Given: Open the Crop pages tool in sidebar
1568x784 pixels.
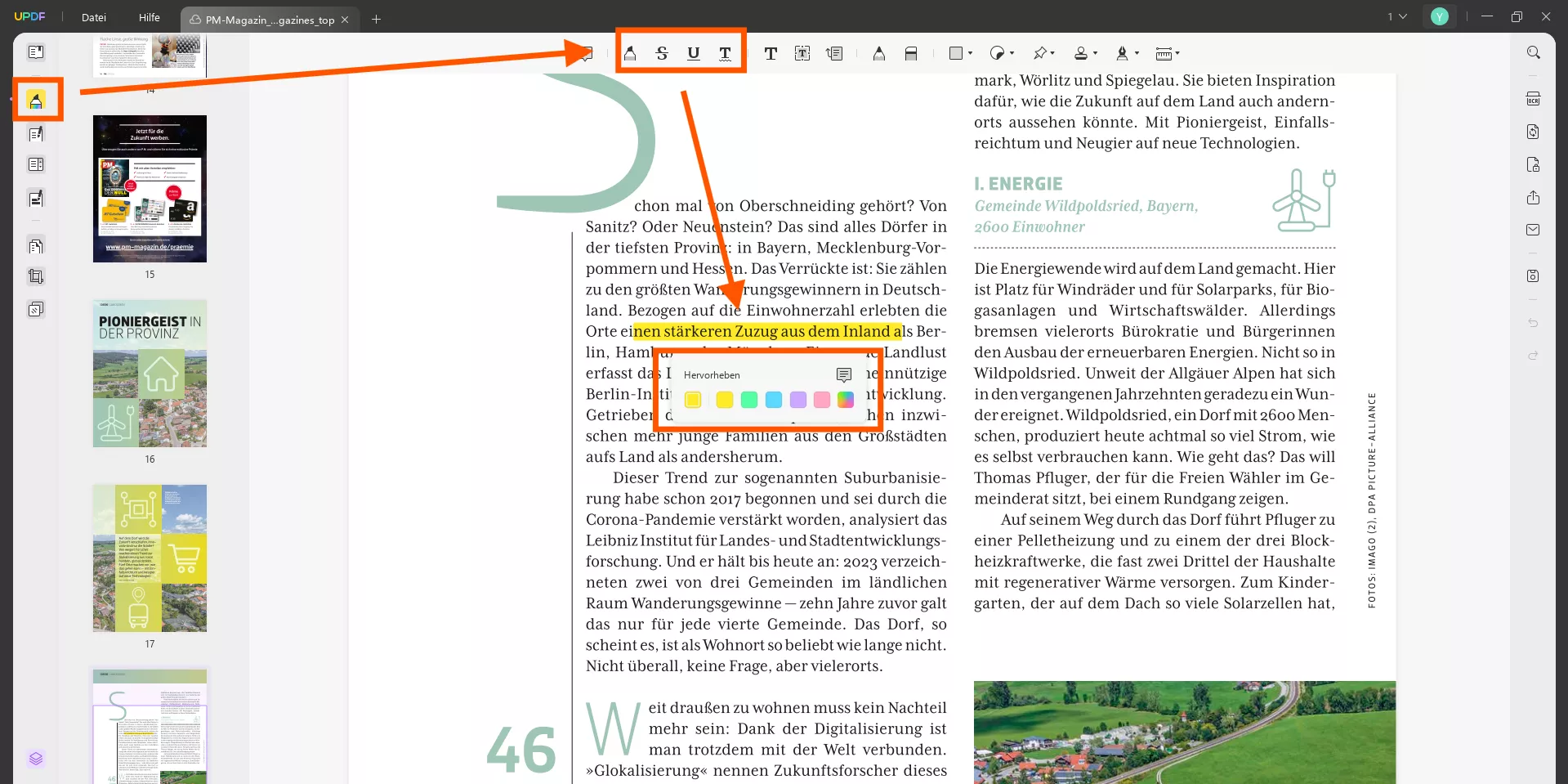Looking at the screenshot, I should tap(36, 276).
